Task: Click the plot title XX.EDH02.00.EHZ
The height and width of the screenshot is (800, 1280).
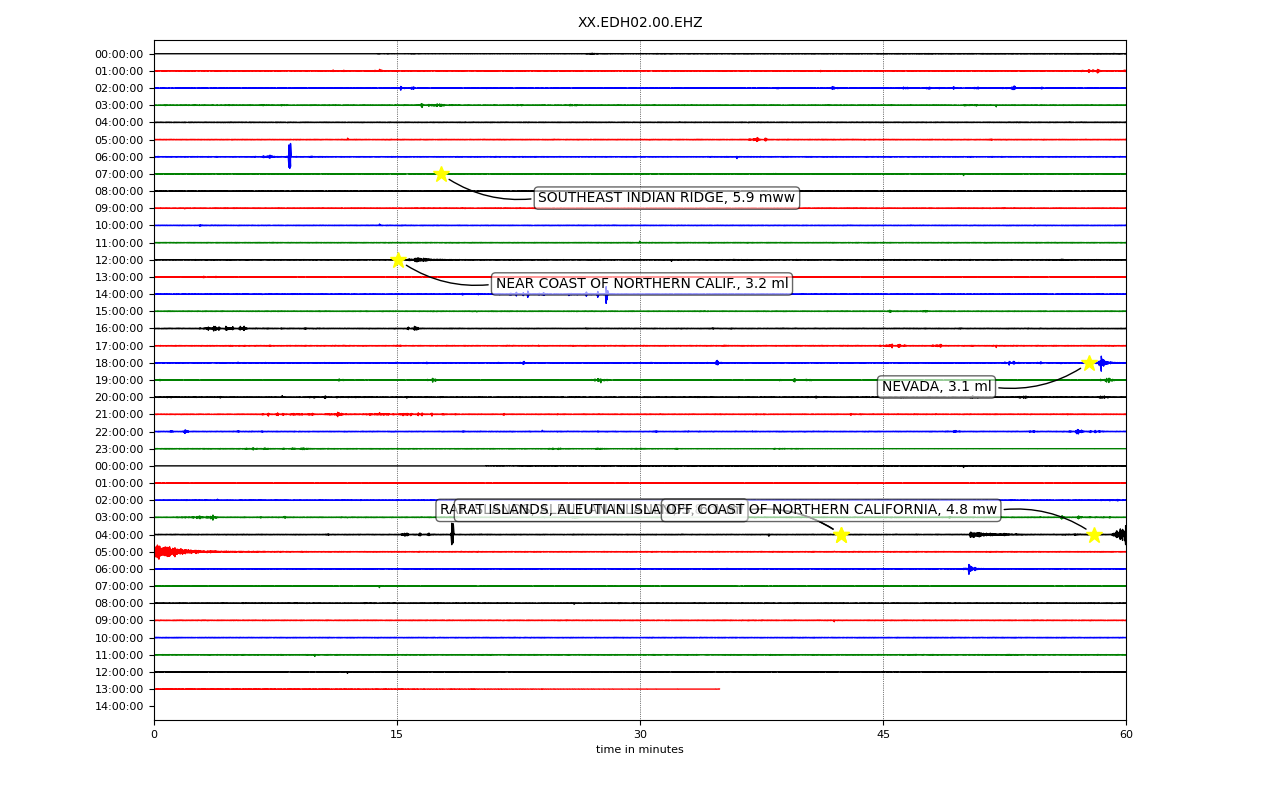Action: coord(640,22)
